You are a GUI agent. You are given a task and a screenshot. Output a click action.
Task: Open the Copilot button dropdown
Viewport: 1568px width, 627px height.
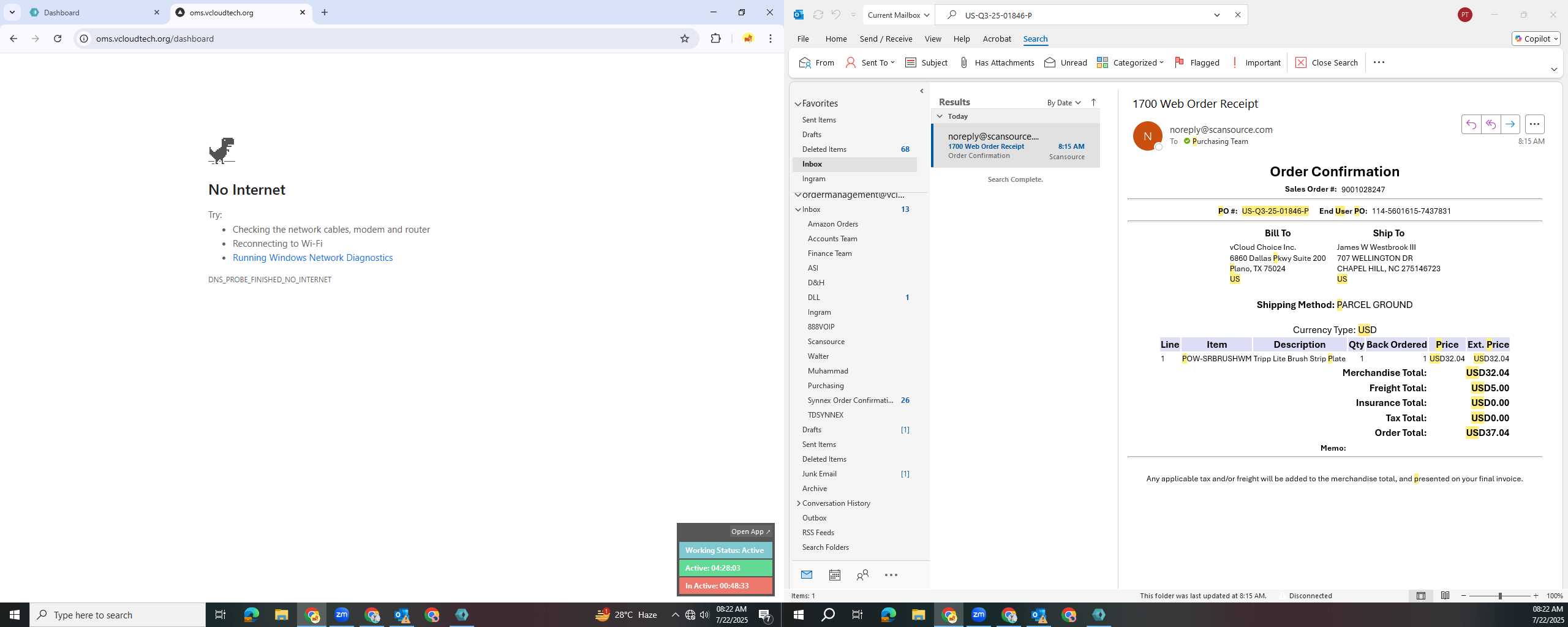1536,39
